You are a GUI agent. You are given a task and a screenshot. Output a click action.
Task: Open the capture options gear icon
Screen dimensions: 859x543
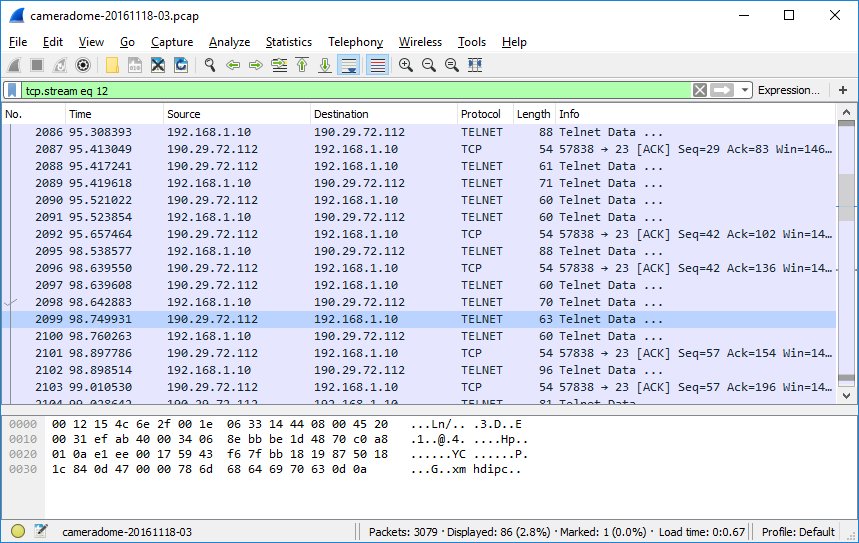(83, 65)
